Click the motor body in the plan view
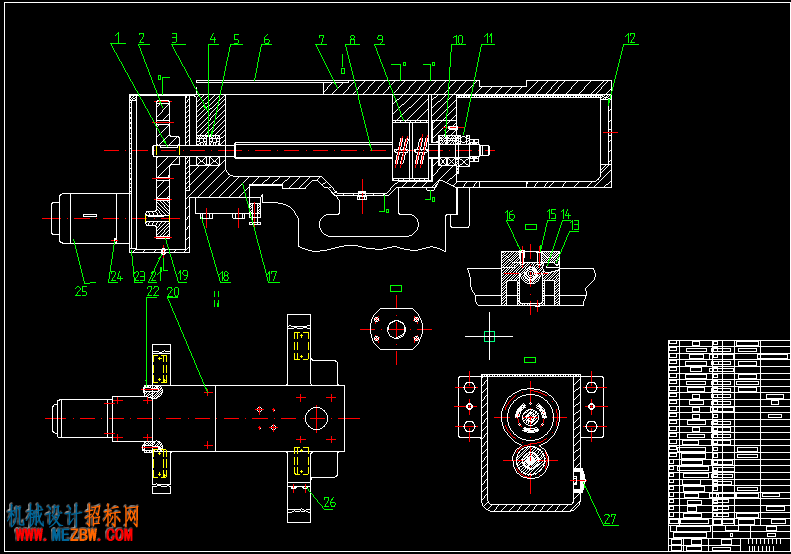The width and height of the screenshot is (791, 554). [83, 418]
